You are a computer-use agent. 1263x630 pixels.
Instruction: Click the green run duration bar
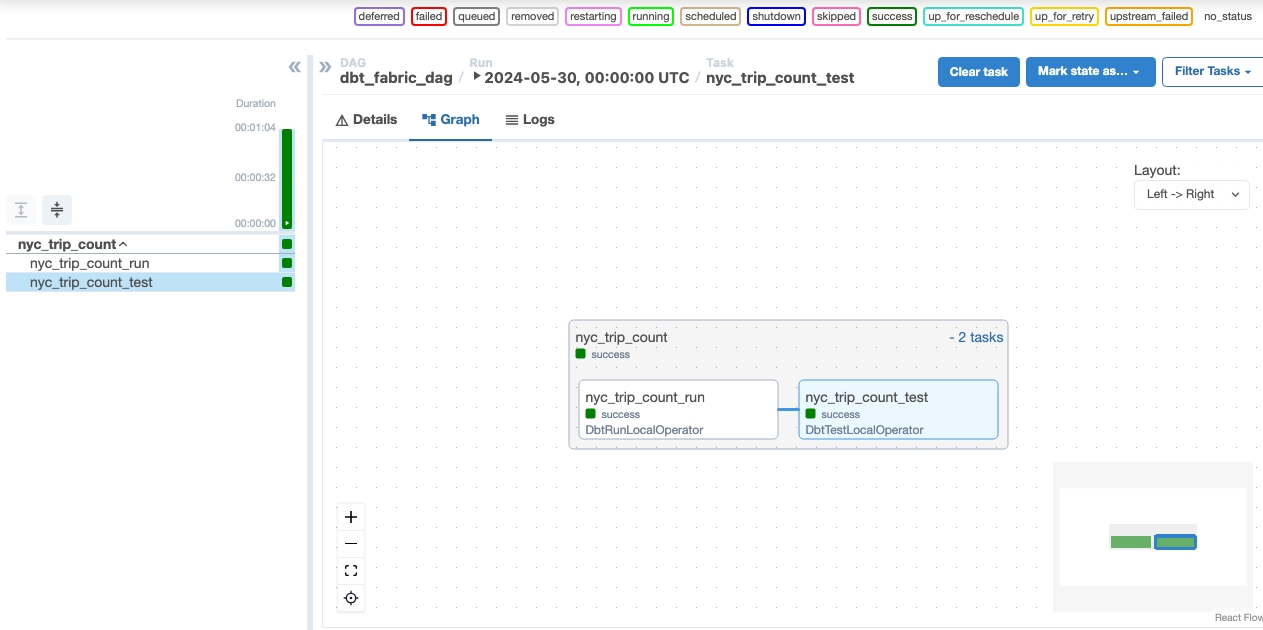[x=287, y=178]
